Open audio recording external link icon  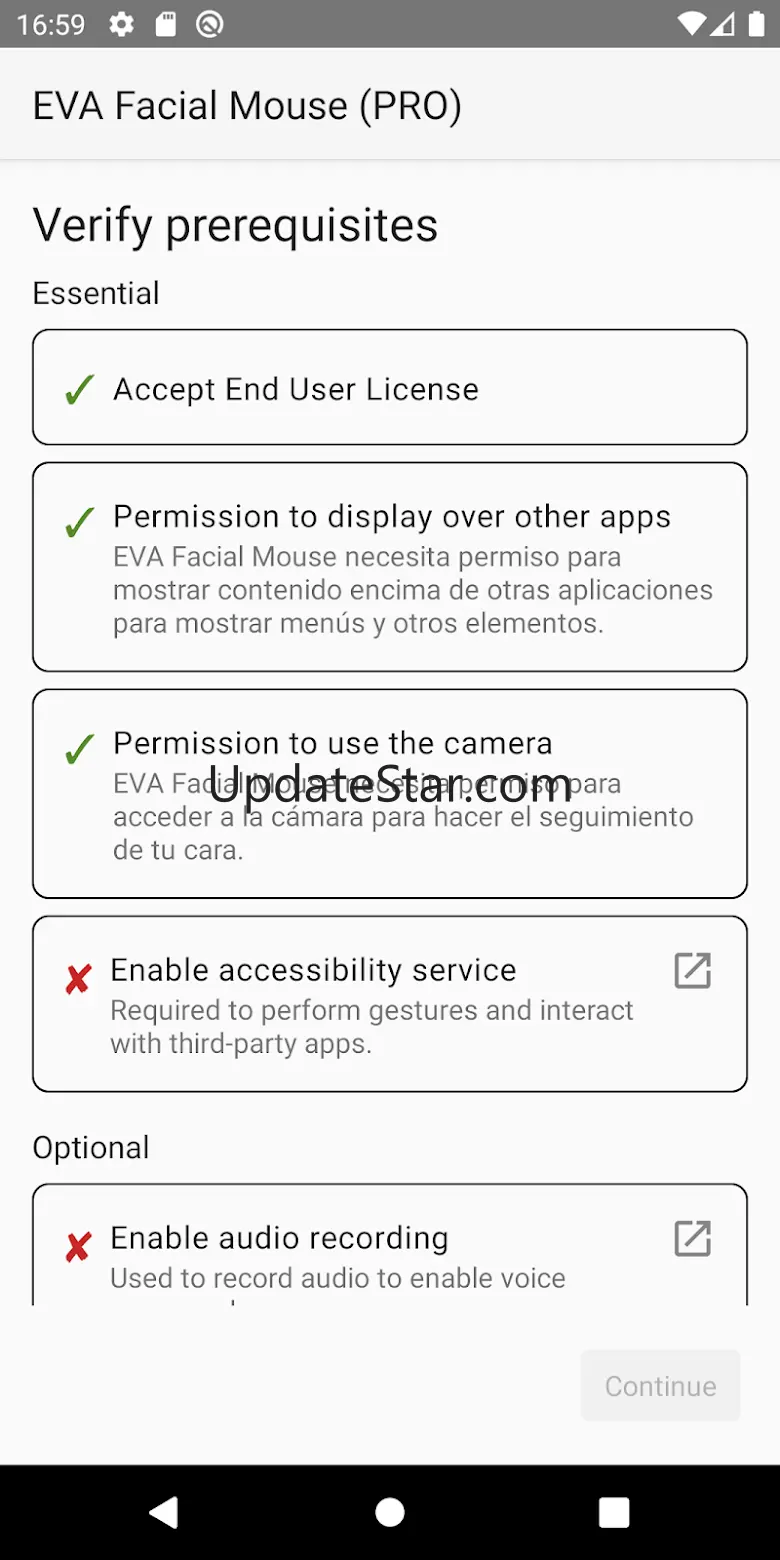tap(692, 1238)
